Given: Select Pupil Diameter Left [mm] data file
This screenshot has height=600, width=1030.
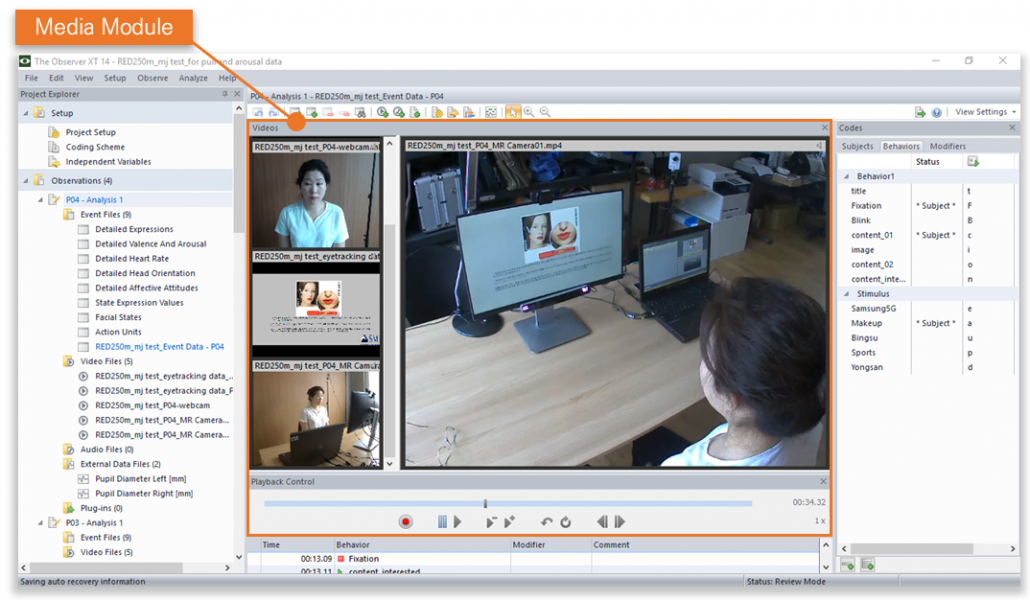Looking at the screenshot, I should coord(141,479).
